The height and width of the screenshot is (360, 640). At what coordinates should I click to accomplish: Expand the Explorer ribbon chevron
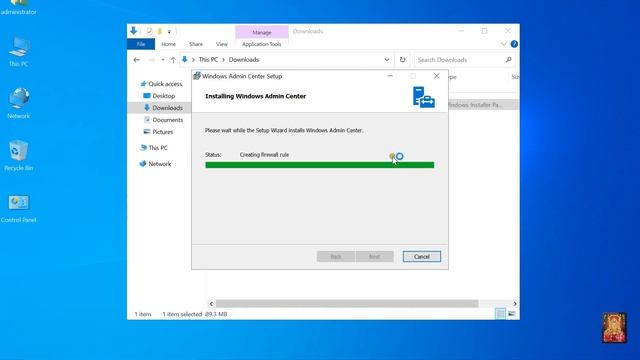coord(503,44)
